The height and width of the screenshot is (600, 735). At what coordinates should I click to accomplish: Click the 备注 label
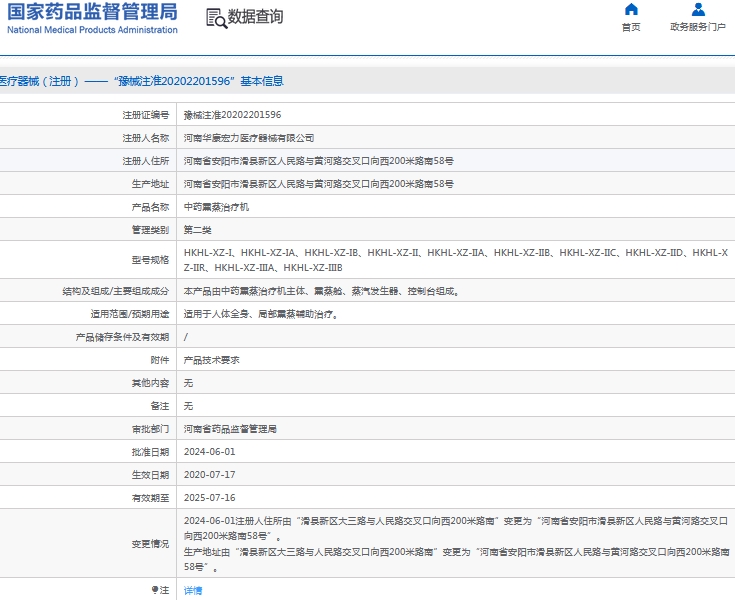160,406
